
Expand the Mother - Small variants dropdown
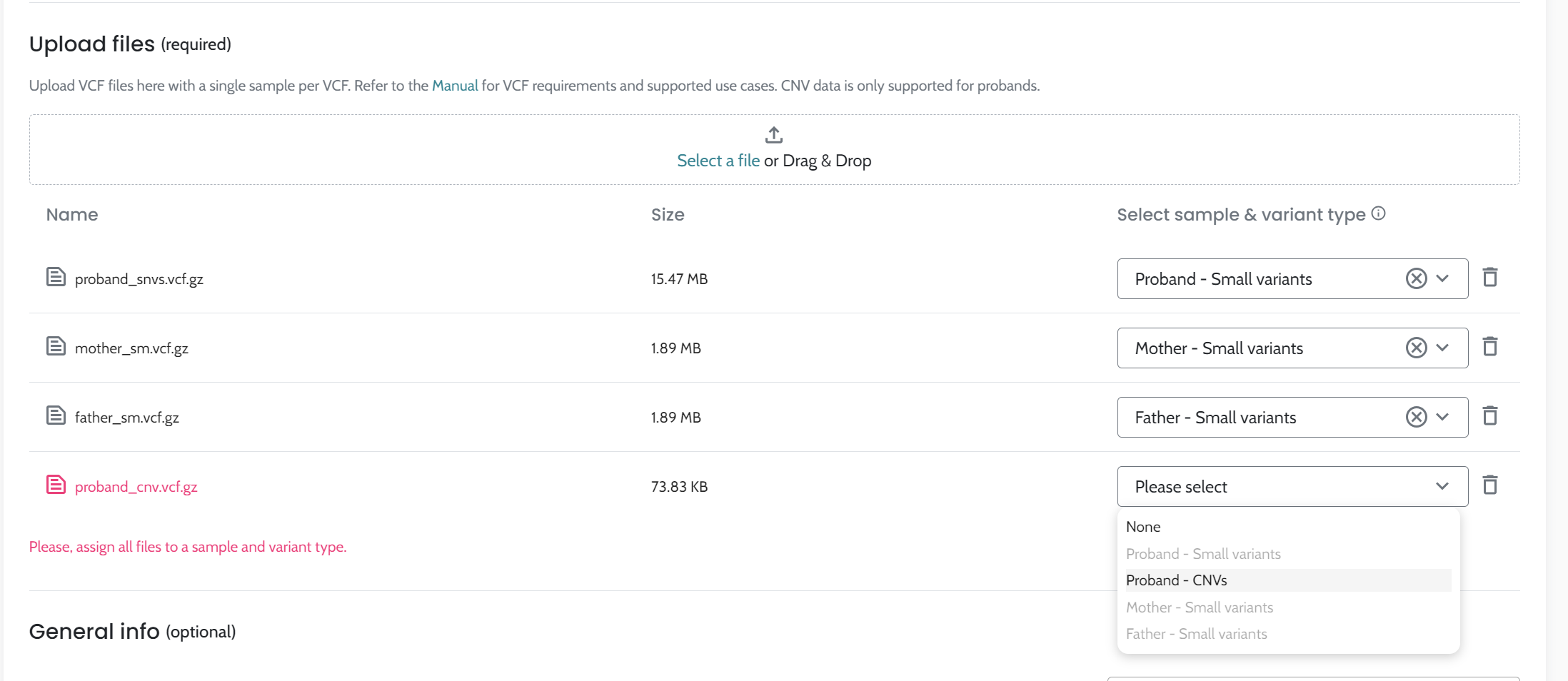click(1442, 348)
